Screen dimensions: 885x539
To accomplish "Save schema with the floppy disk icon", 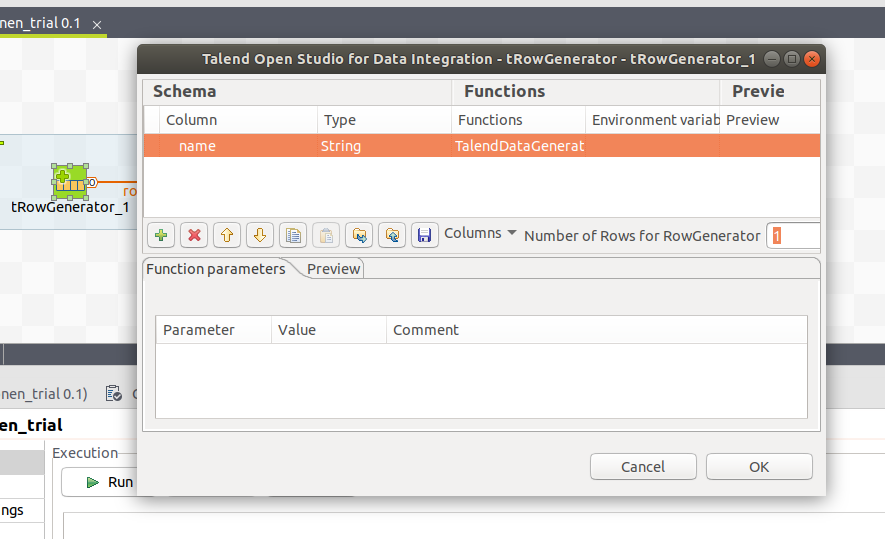I will pyautogui.click(x=424, y=235).
